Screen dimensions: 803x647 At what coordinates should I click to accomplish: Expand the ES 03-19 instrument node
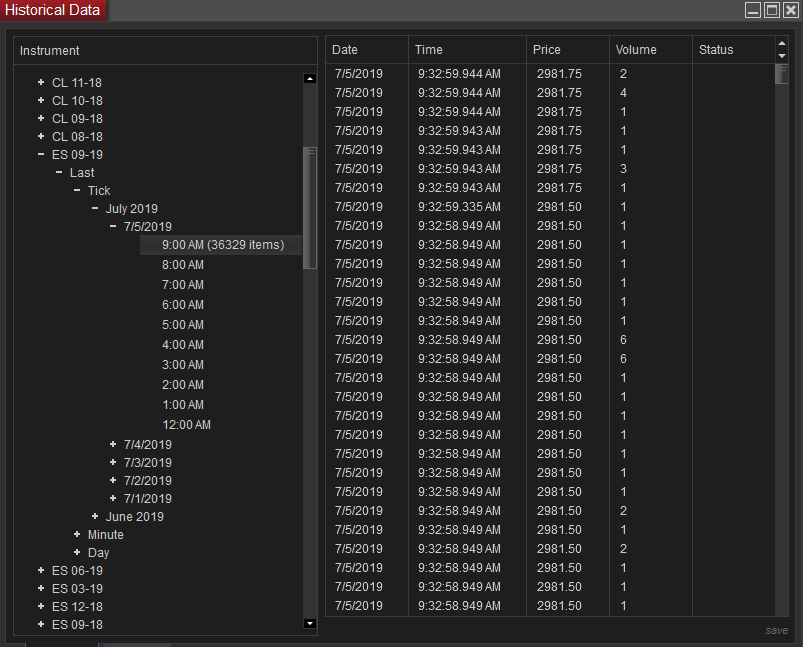coord(41,588)
